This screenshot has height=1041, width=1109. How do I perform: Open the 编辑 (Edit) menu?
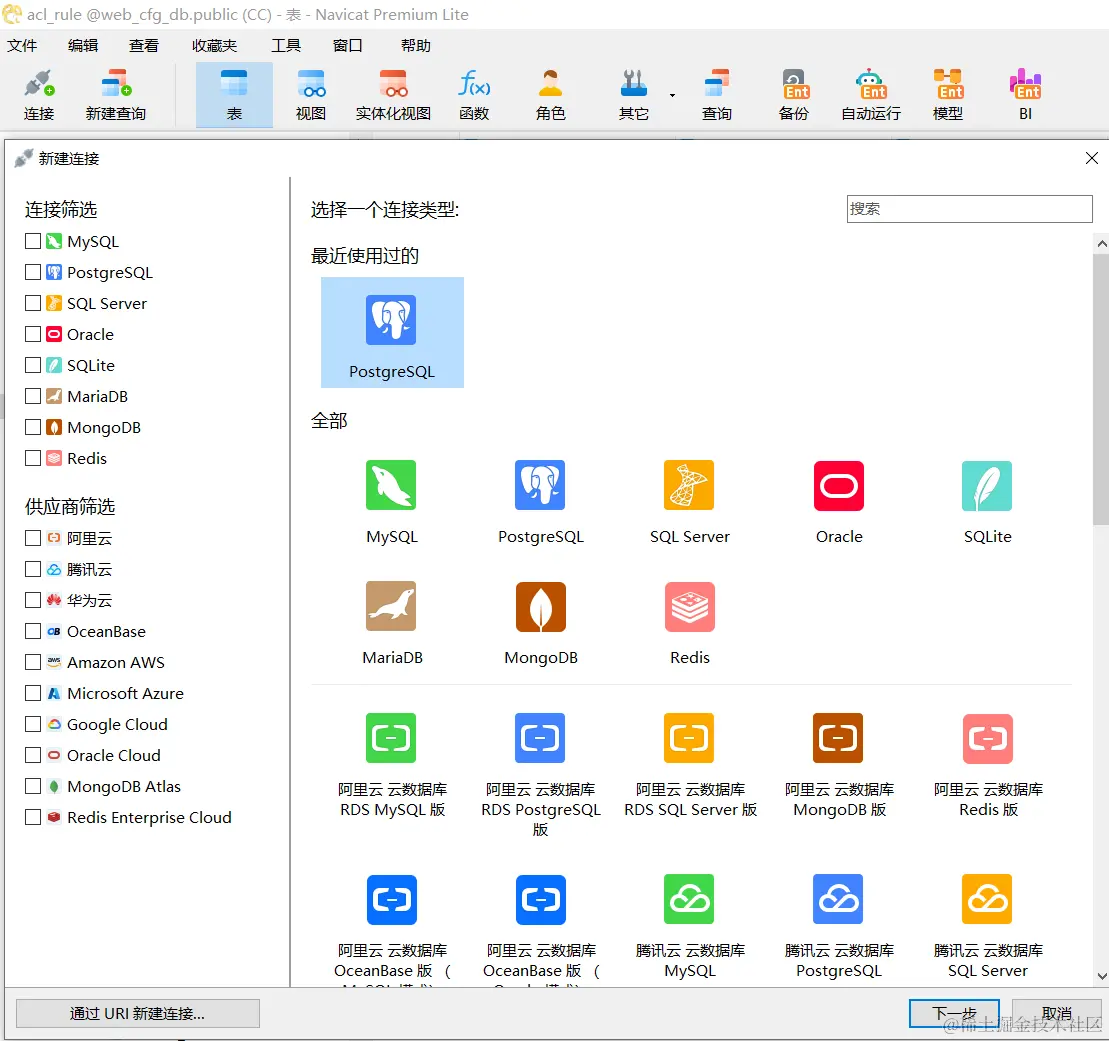tap(83, 46)
